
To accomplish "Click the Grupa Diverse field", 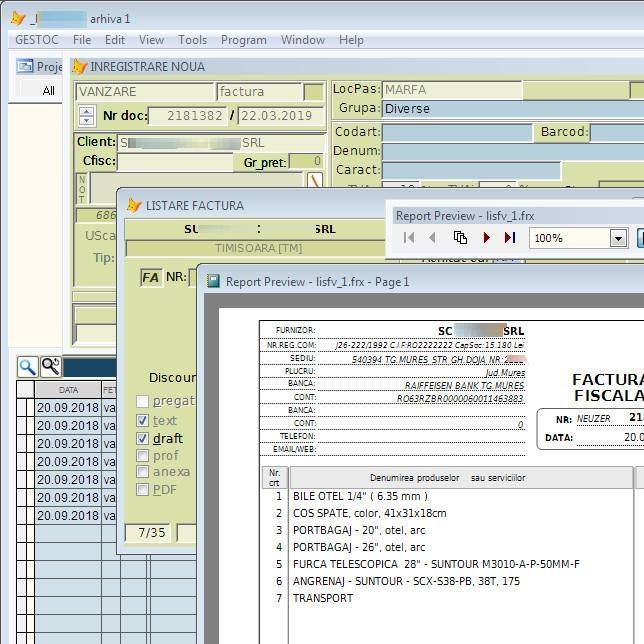I will (x=513, y=109).
